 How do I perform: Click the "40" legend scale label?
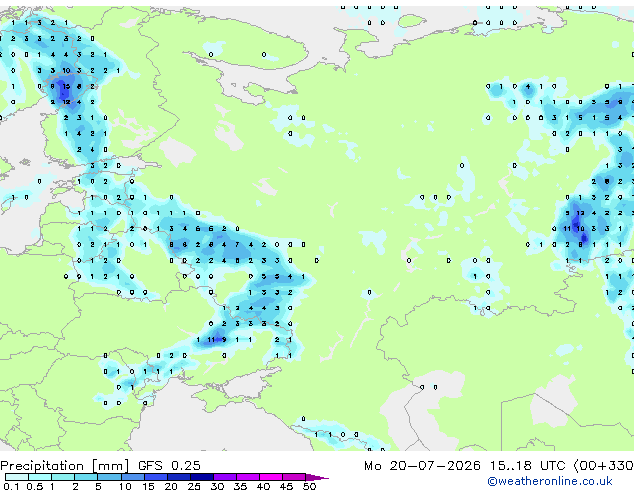click(x=263, y=486)
